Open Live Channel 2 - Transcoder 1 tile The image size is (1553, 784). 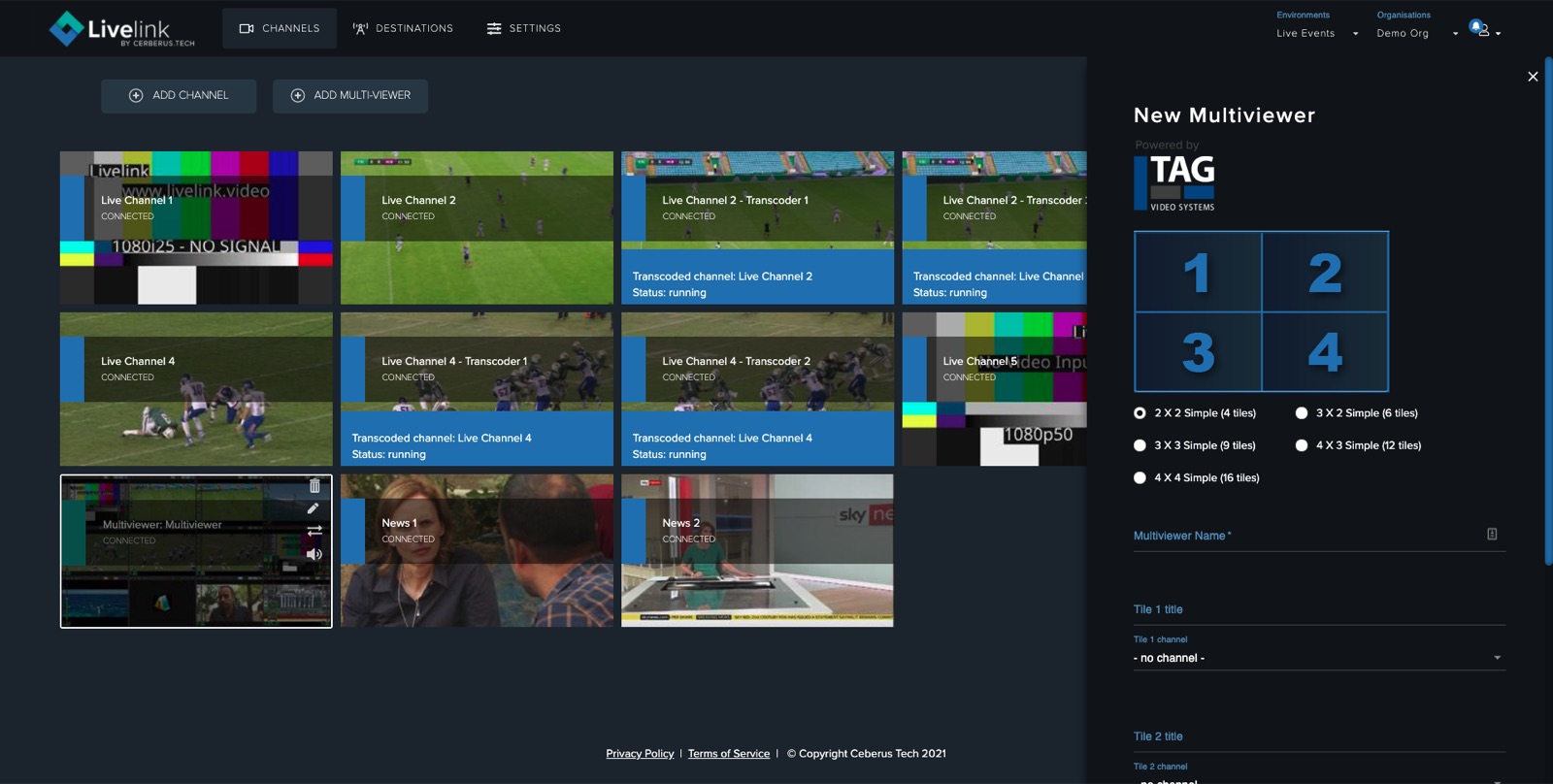coord(757,228)
